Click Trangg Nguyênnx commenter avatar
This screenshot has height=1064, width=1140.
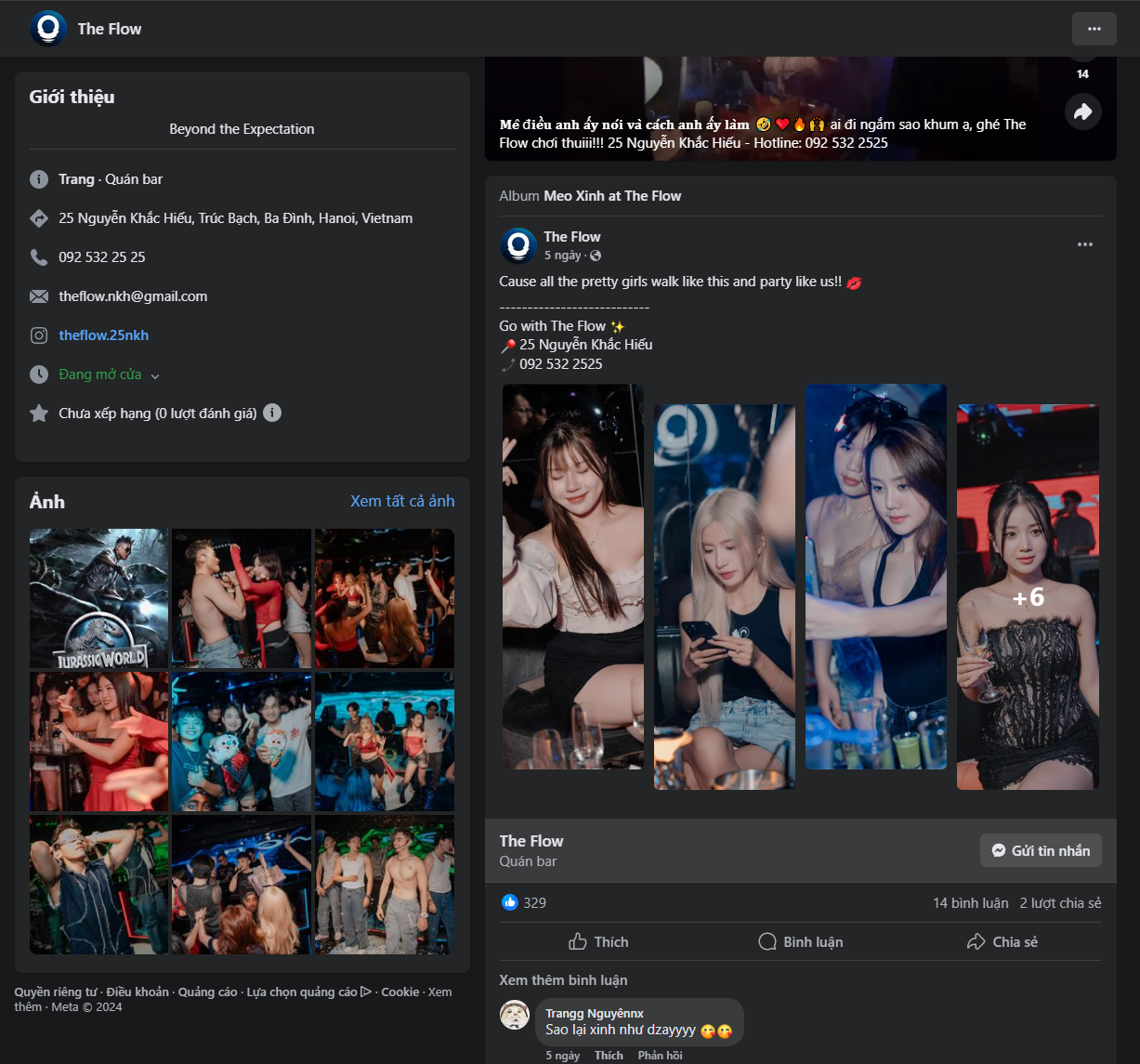[515, 1015]
